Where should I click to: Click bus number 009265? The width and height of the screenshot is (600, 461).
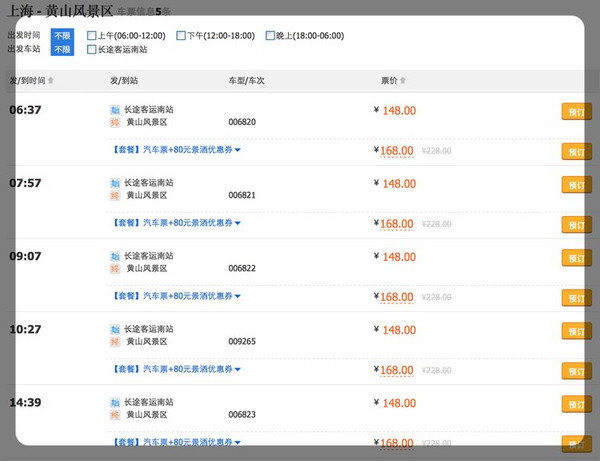coord(242,341)
